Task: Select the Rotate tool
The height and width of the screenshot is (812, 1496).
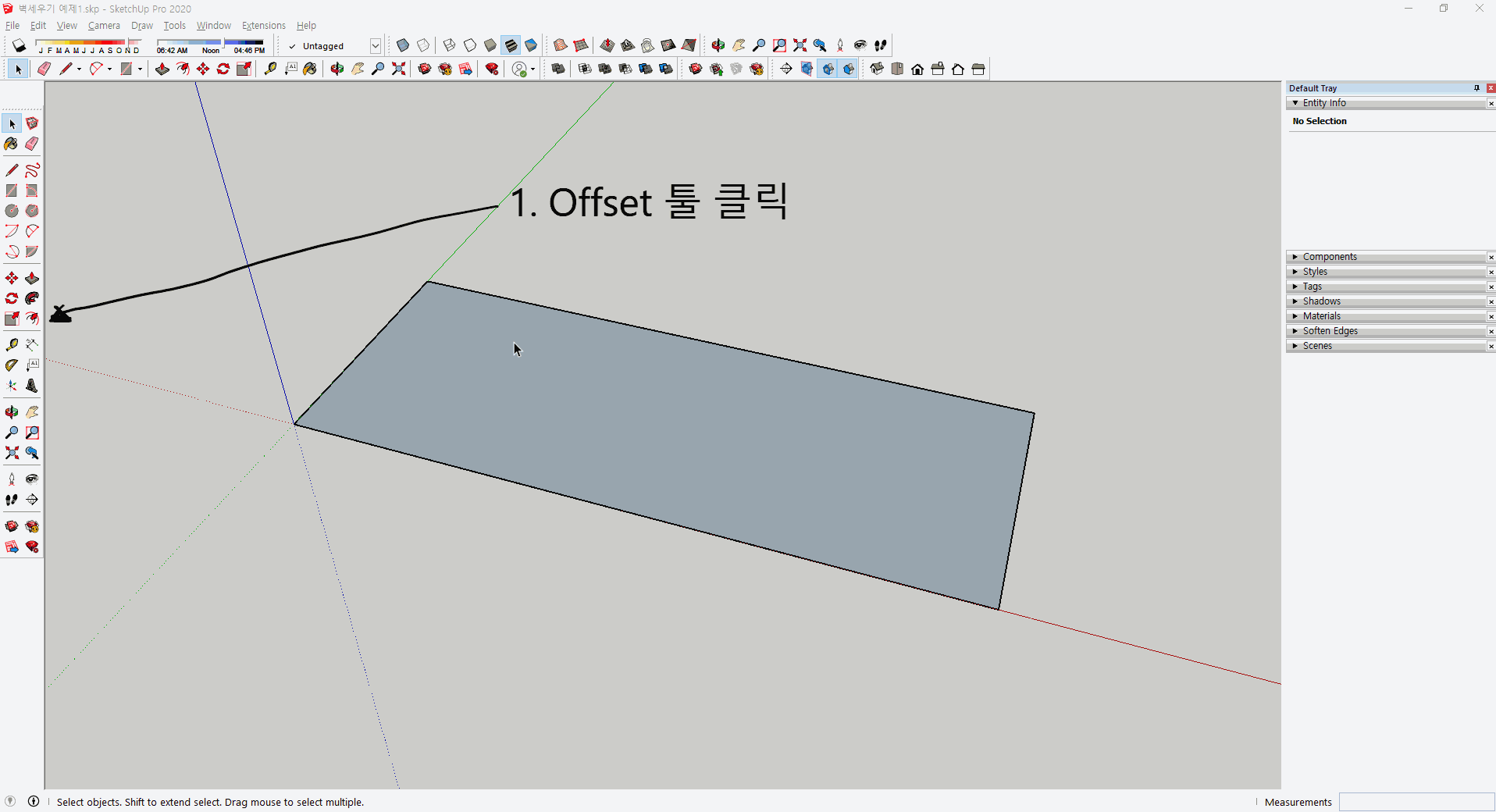Action: pyautogui.click(x=12, y=297)
